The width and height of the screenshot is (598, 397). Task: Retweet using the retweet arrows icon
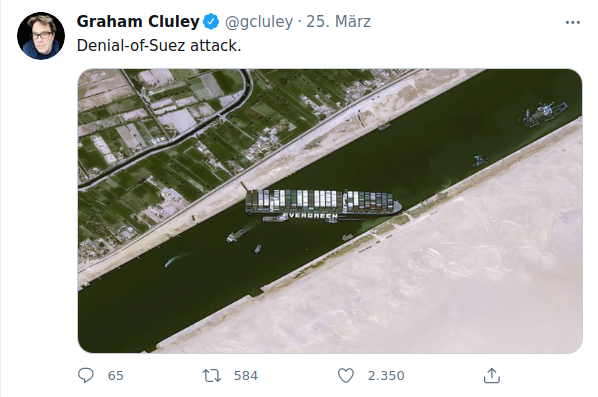(211, 375)
